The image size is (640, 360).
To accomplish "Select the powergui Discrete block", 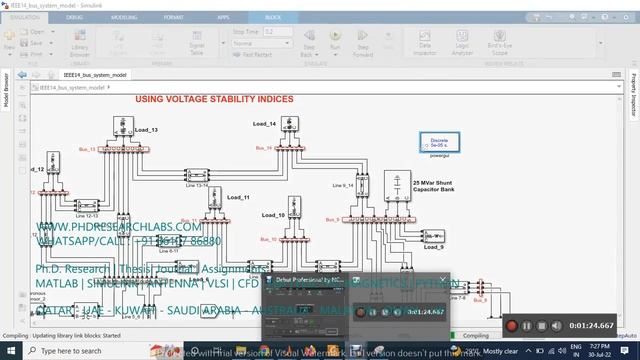I will click(440, 142).
